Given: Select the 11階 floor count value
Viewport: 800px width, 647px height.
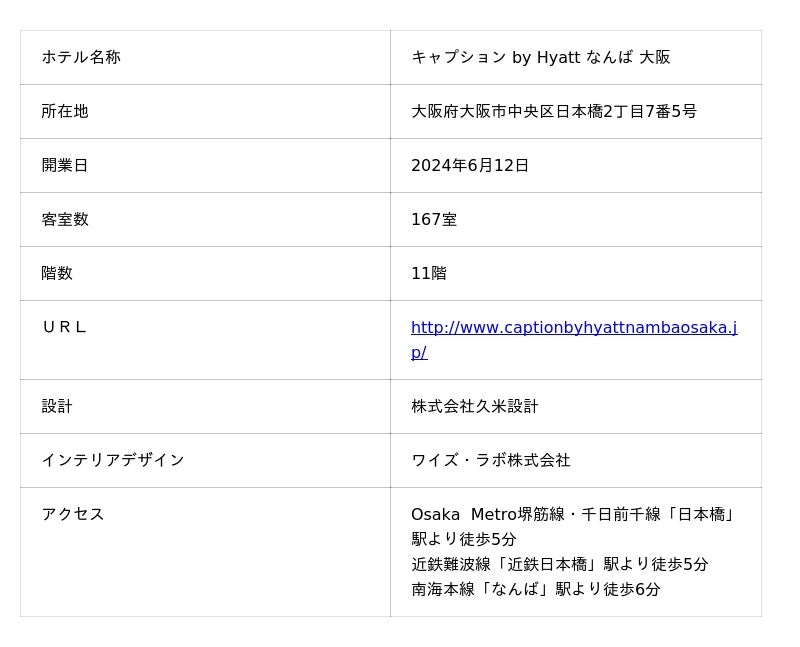Looking at the screenshot, I should click(x=429, y=273).
